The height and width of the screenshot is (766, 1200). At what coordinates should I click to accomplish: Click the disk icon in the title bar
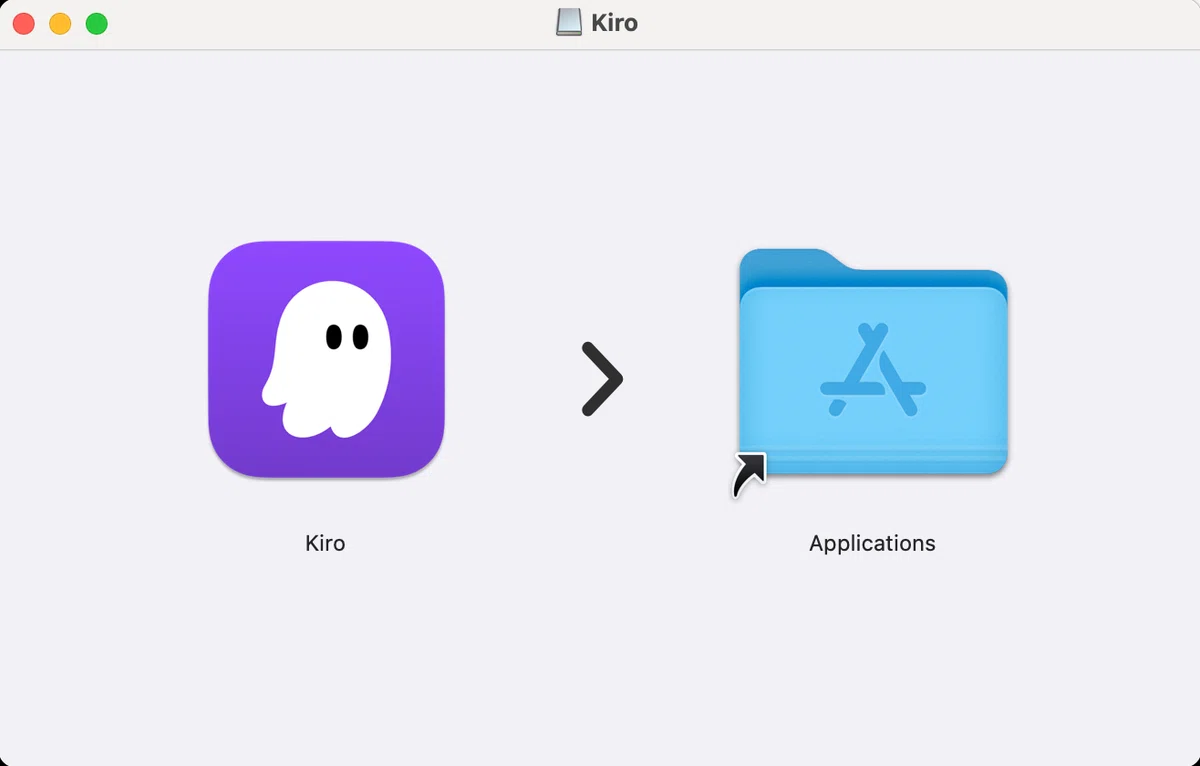569,23
